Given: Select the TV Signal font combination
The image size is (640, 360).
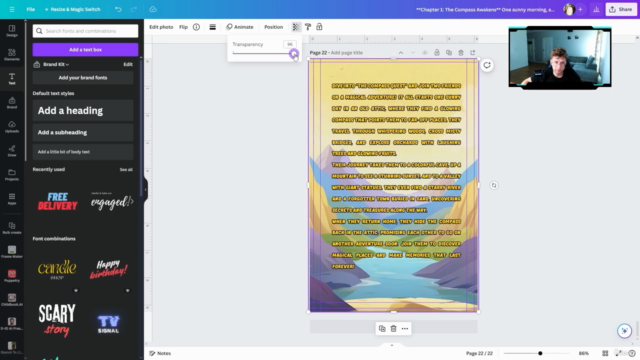Looking at the screenshot, I should [x=109, y=324].
